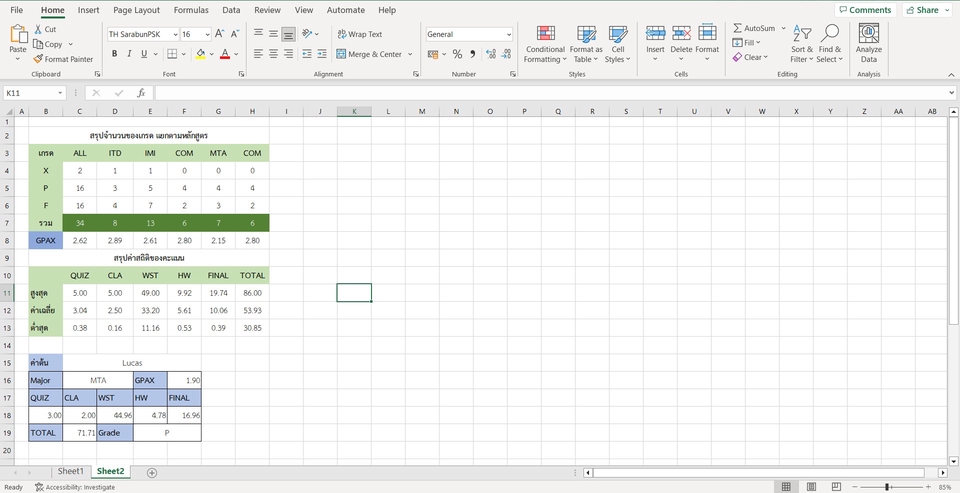This screenshot has width=960, height=493.
Task: Toggle underline formatting
Action: 144,54
